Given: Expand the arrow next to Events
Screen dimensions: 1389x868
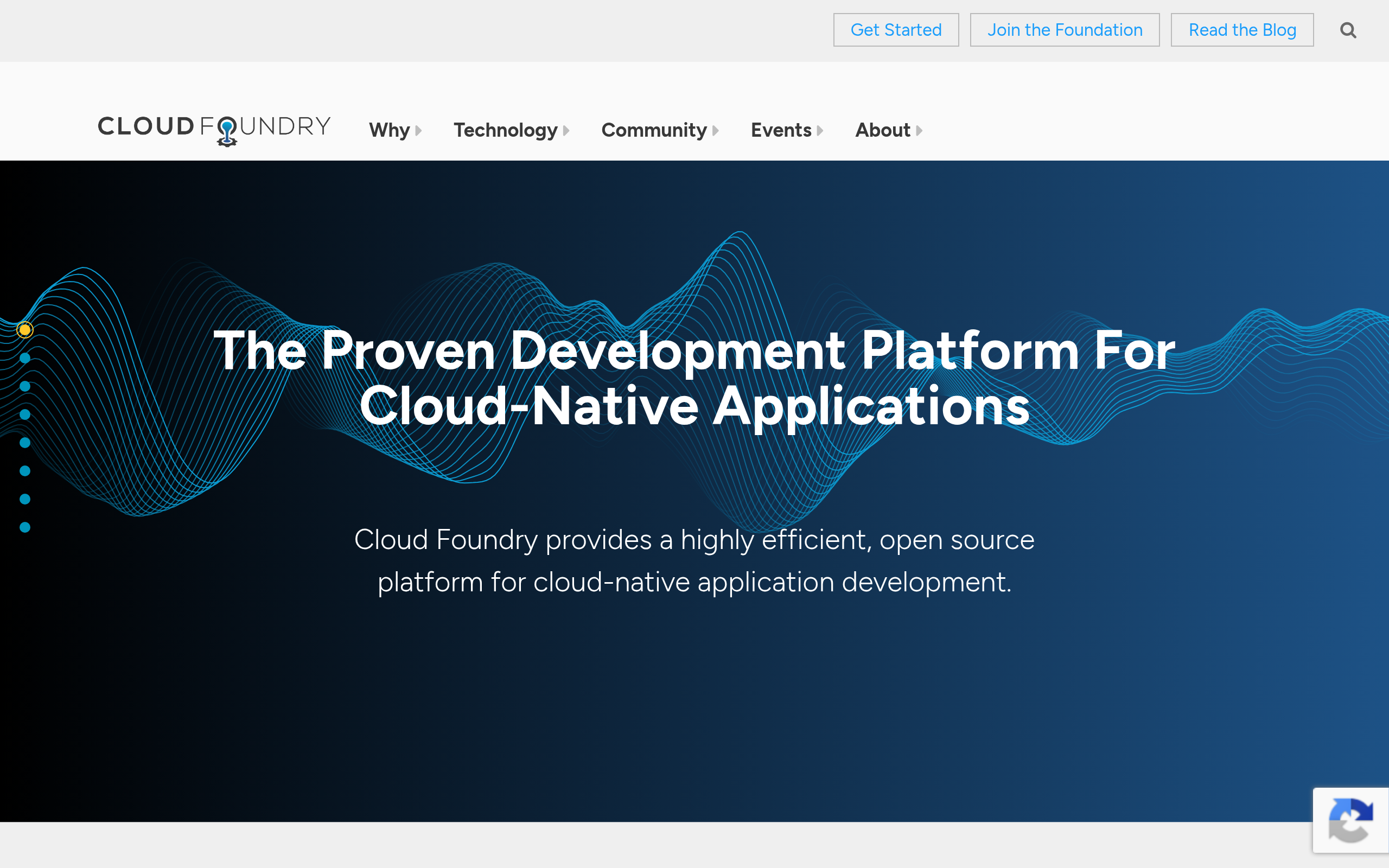Looking at the screenshot, I should [x=820, y=131].
